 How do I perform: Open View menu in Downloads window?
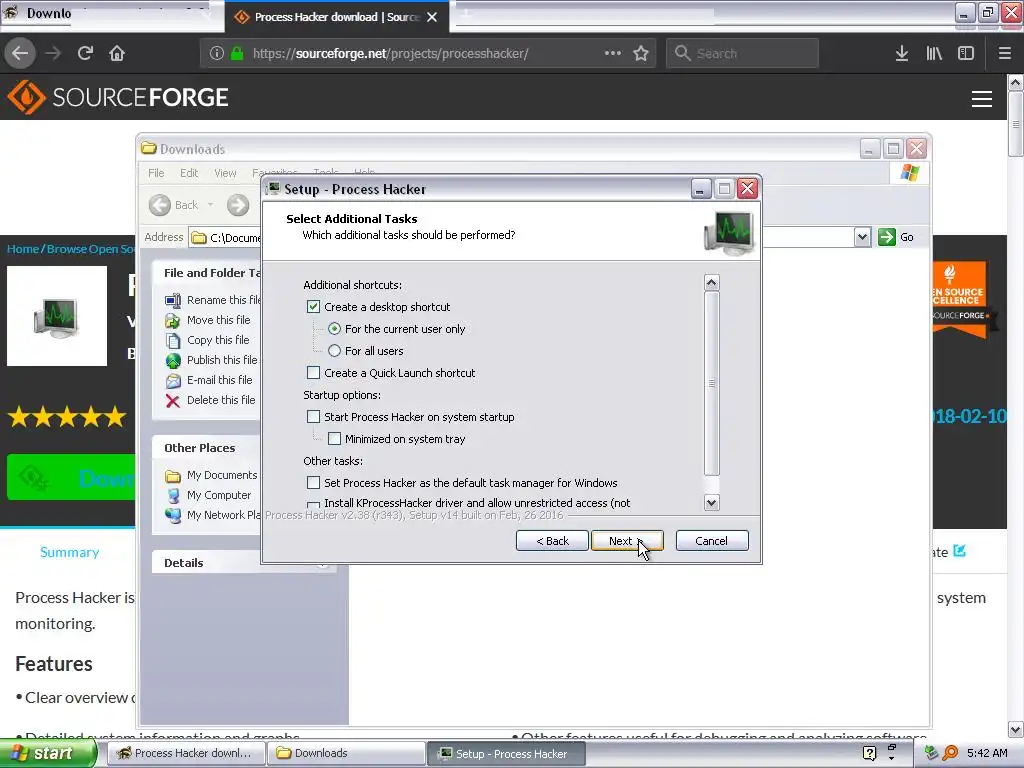click(225, 173)
